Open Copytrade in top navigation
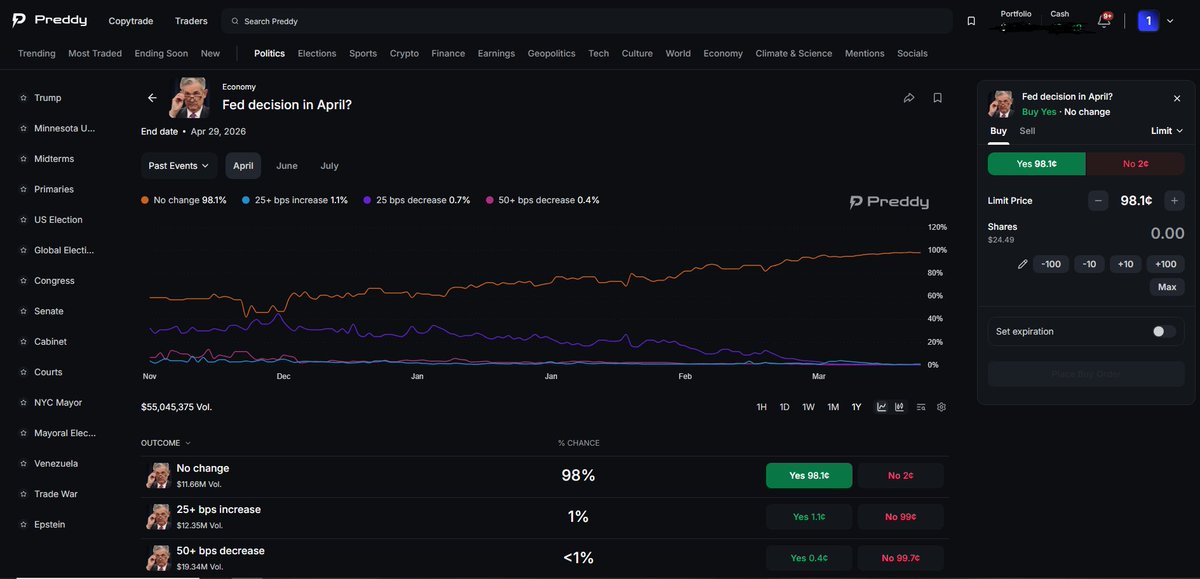 [131, 21]
